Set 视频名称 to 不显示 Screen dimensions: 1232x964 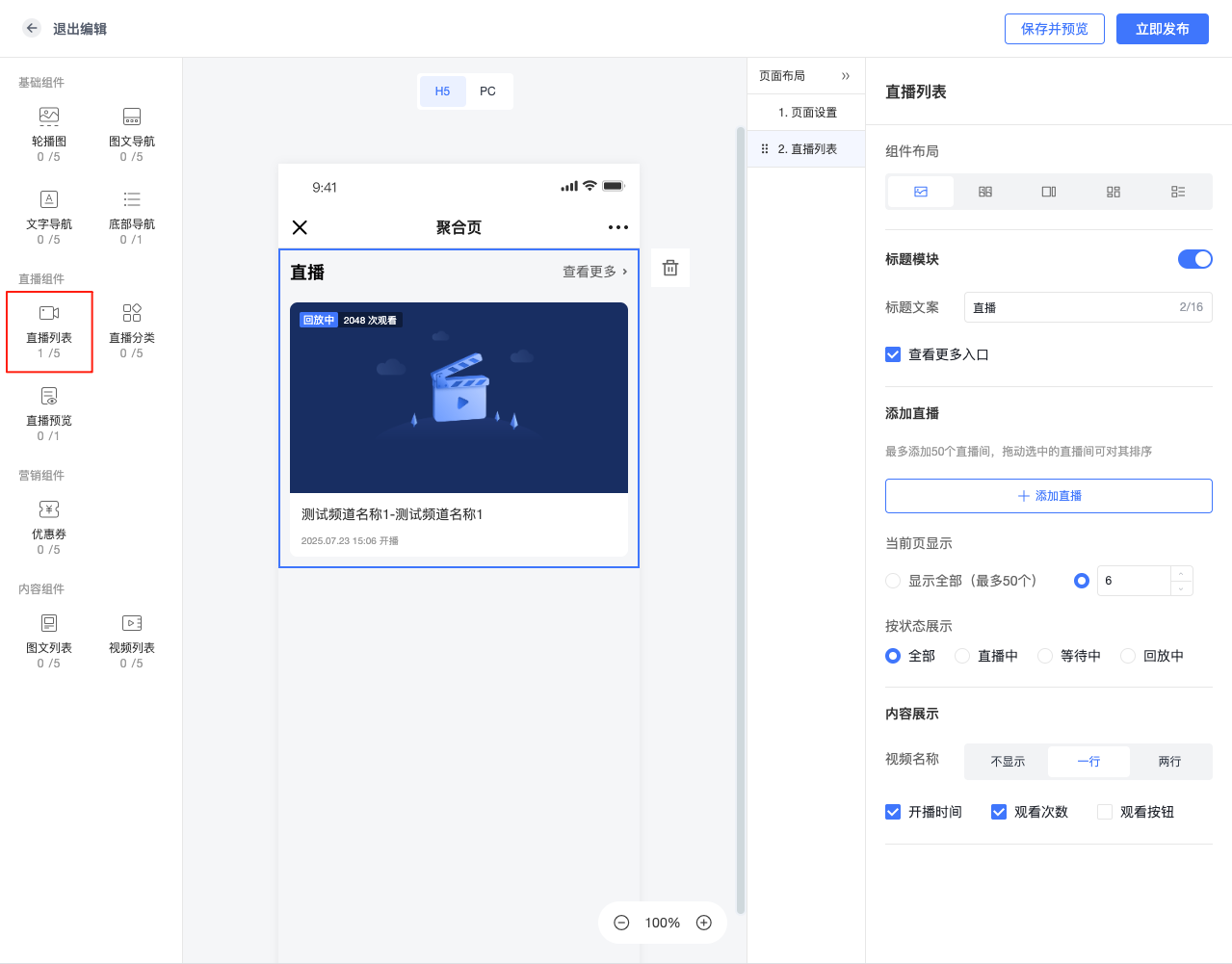coord(1008,761)
